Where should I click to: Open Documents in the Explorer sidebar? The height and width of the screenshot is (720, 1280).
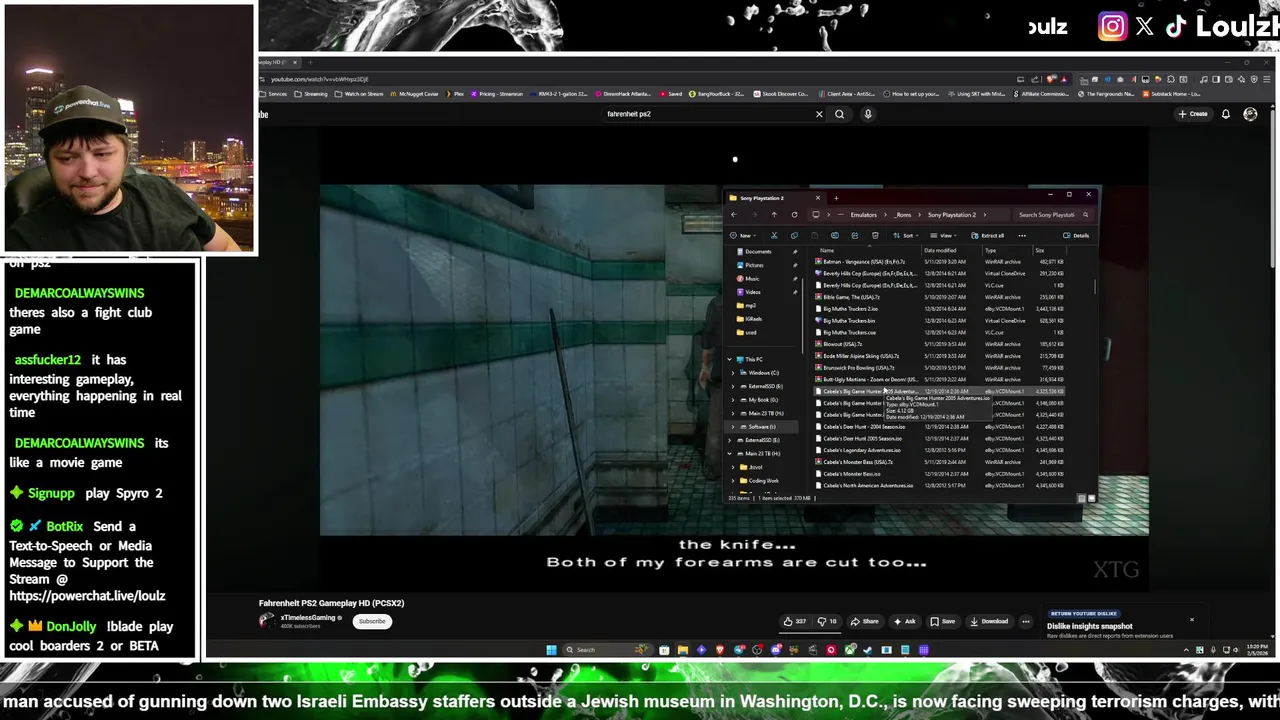(758, 252)
